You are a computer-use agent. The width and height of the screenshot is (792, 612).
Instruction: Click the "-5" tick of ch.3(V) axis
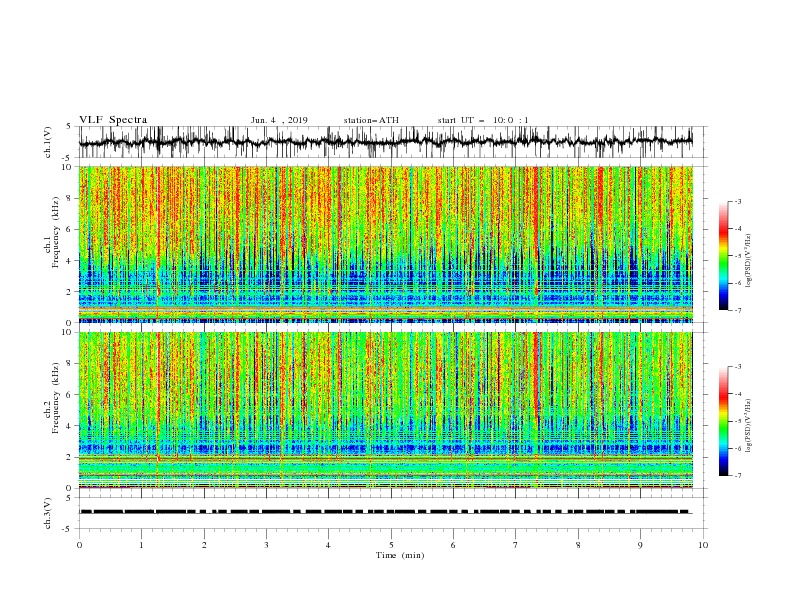tap(67, 529)
